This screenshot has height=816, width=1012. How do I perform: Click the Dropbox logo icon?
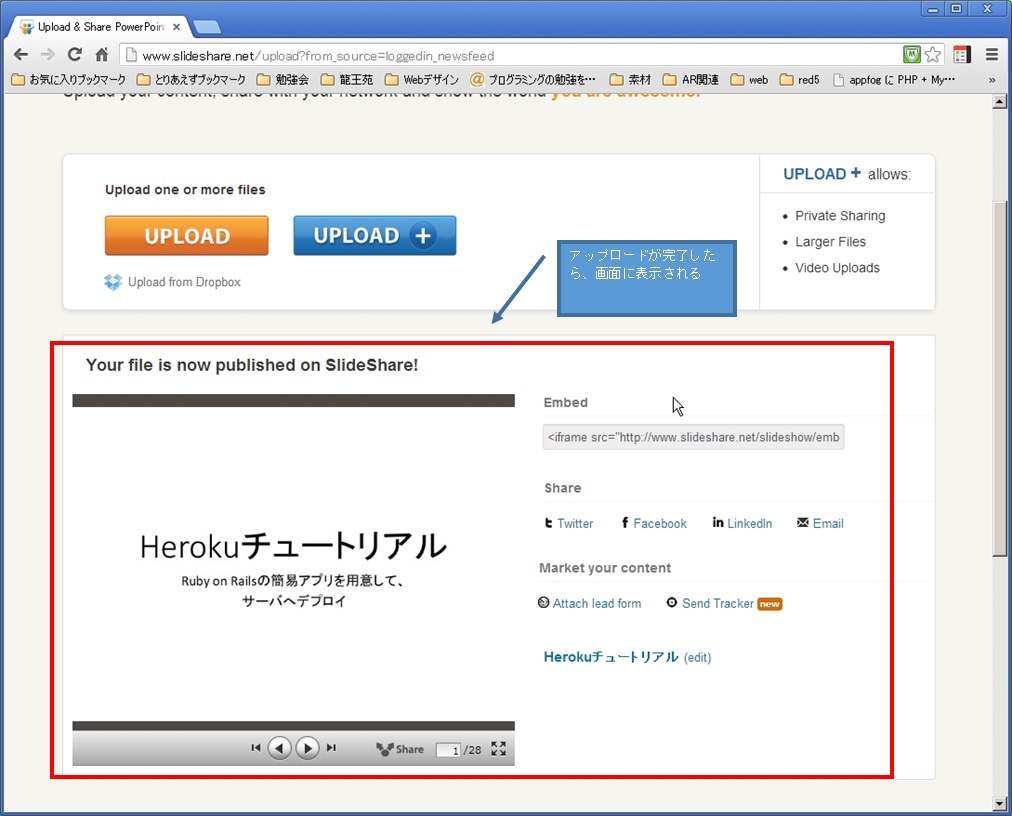click(x=113, y=282)
